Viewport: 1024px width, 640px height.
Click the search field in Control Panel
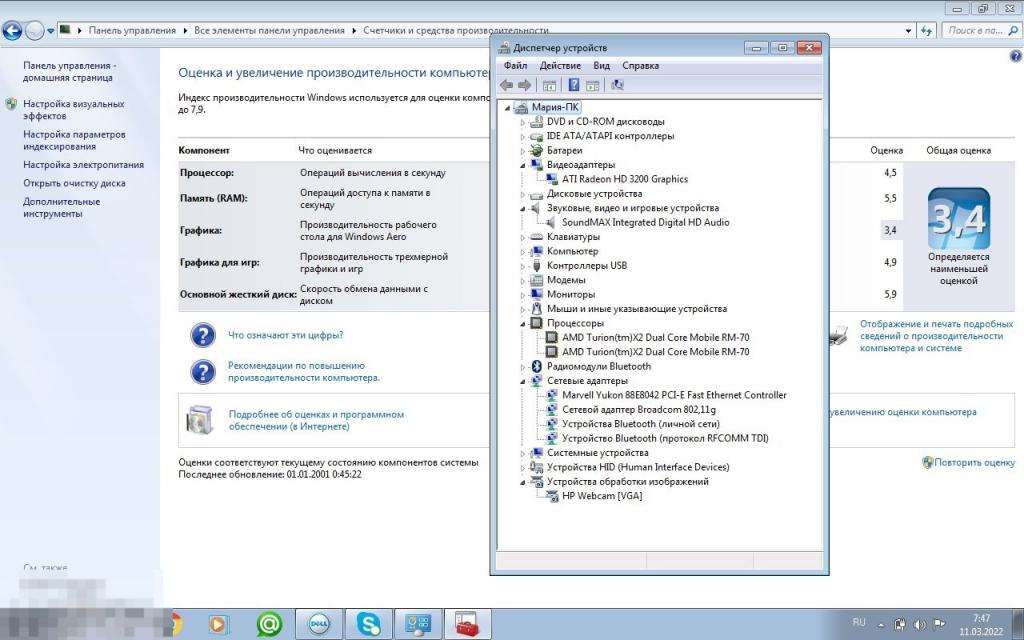(980, 30)
